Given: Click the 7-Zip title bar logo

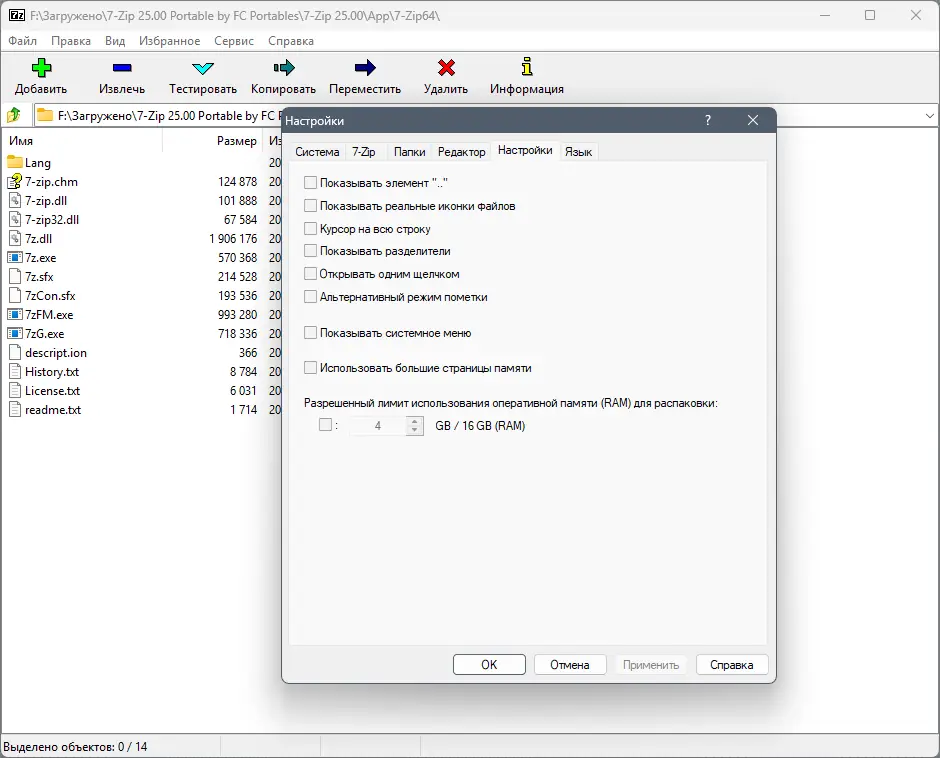Looking at the screenshot, I should click(17, 16).
